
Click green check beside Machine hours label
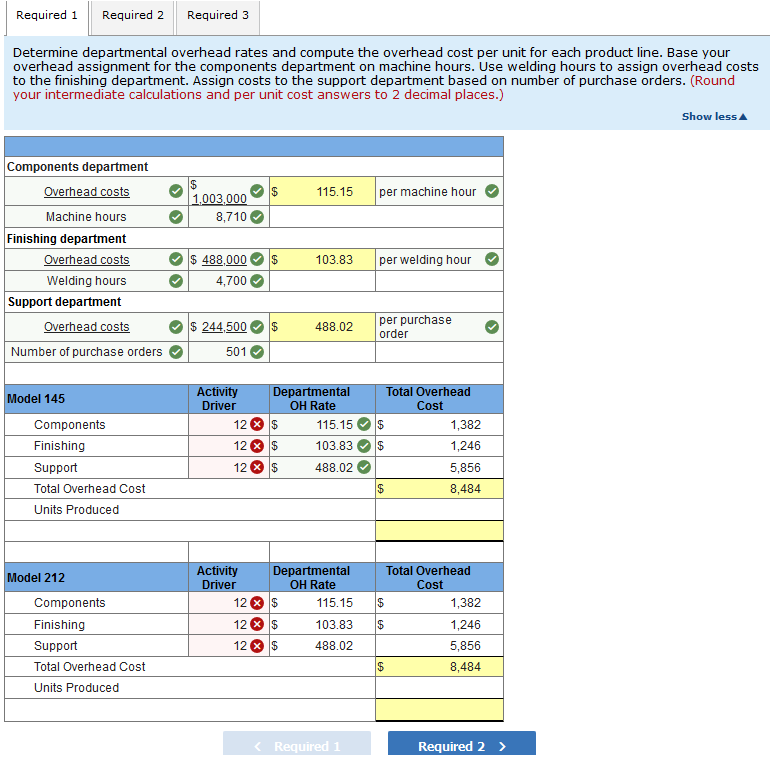click(x=176, y=217)
